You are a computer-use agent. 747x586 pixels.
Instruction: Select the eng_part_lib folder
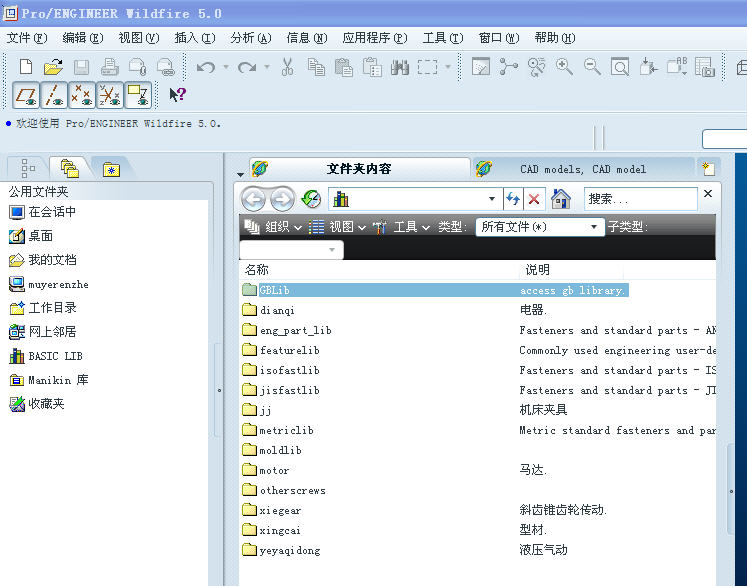point(287,330)
